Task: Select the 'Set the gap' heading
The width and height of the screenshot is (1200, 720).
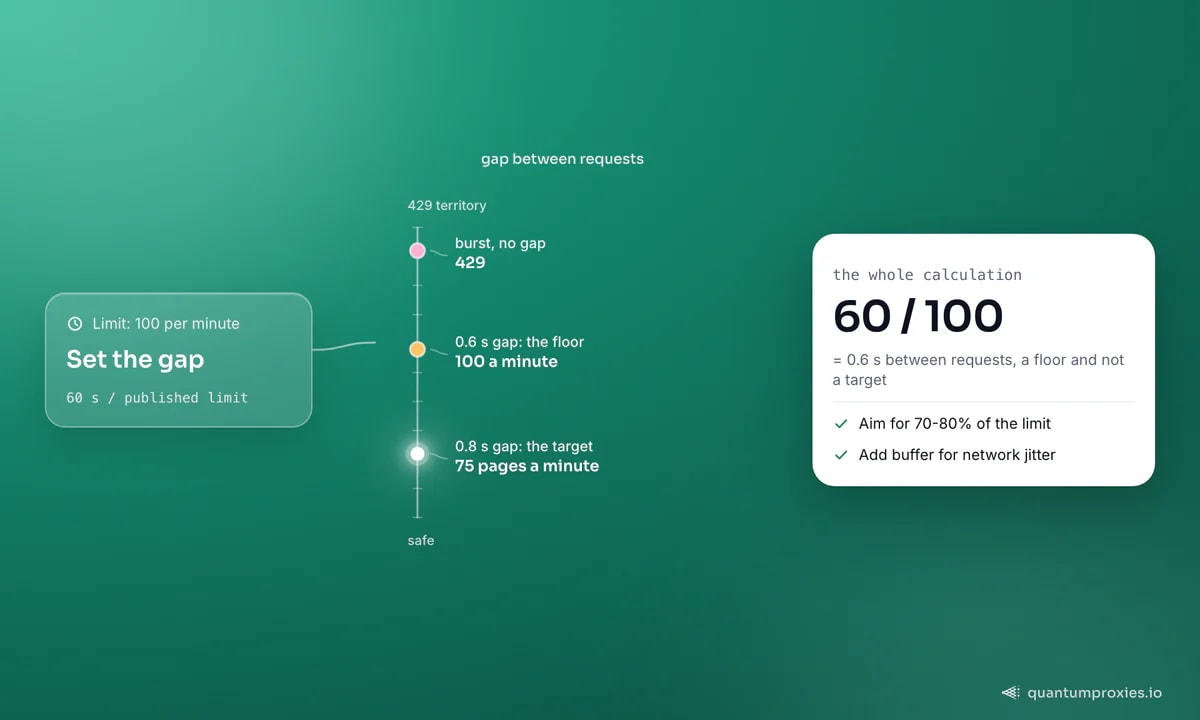Action: click(x=135, y=359)
